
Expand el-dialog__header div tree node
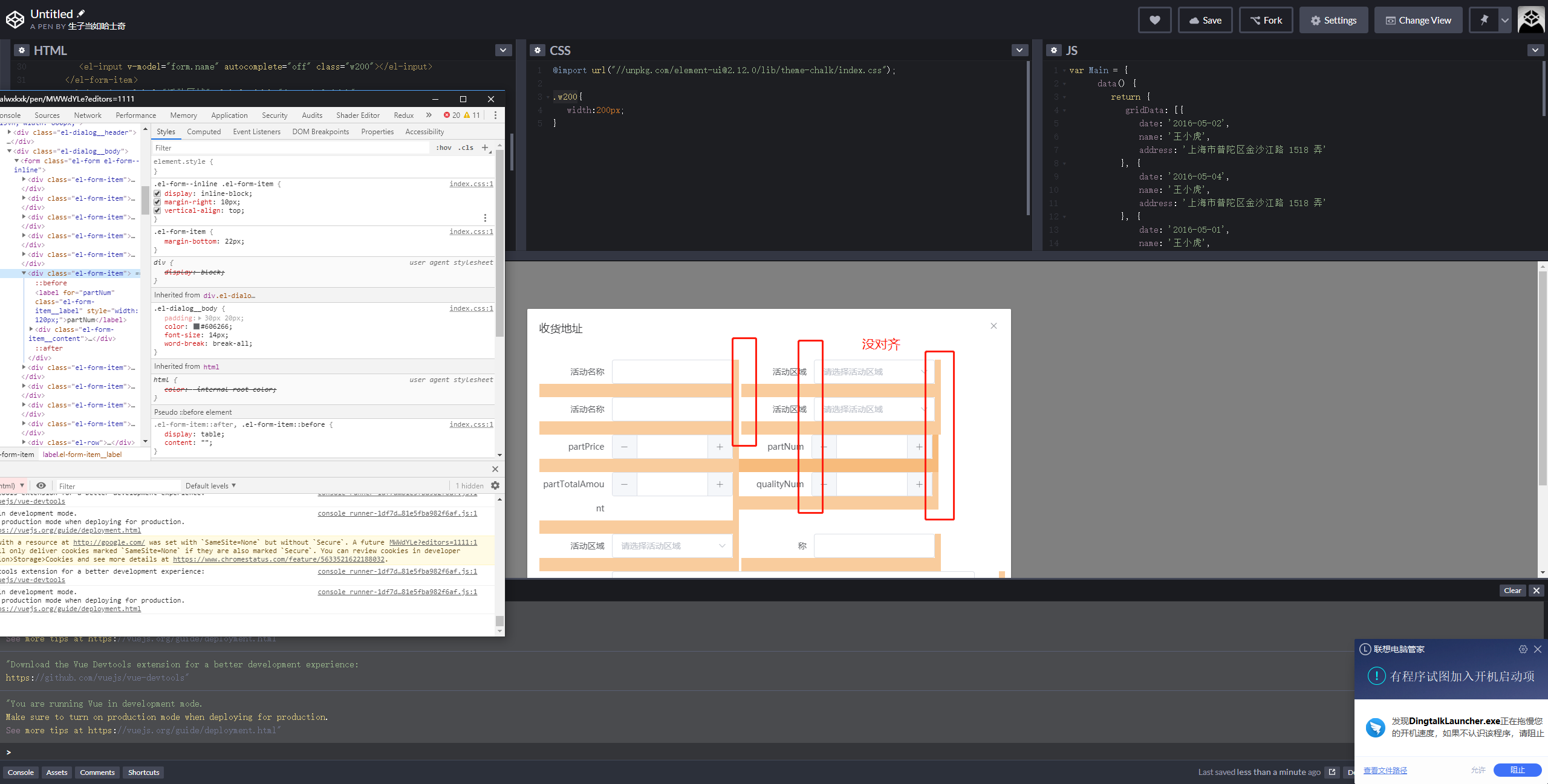click(10, 132)
